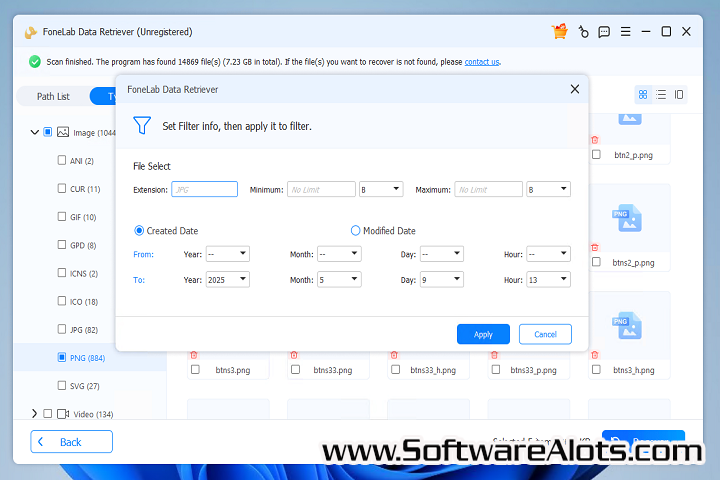Close the filter dialog
Screen dimensions: 720x480
click(574, 89)
